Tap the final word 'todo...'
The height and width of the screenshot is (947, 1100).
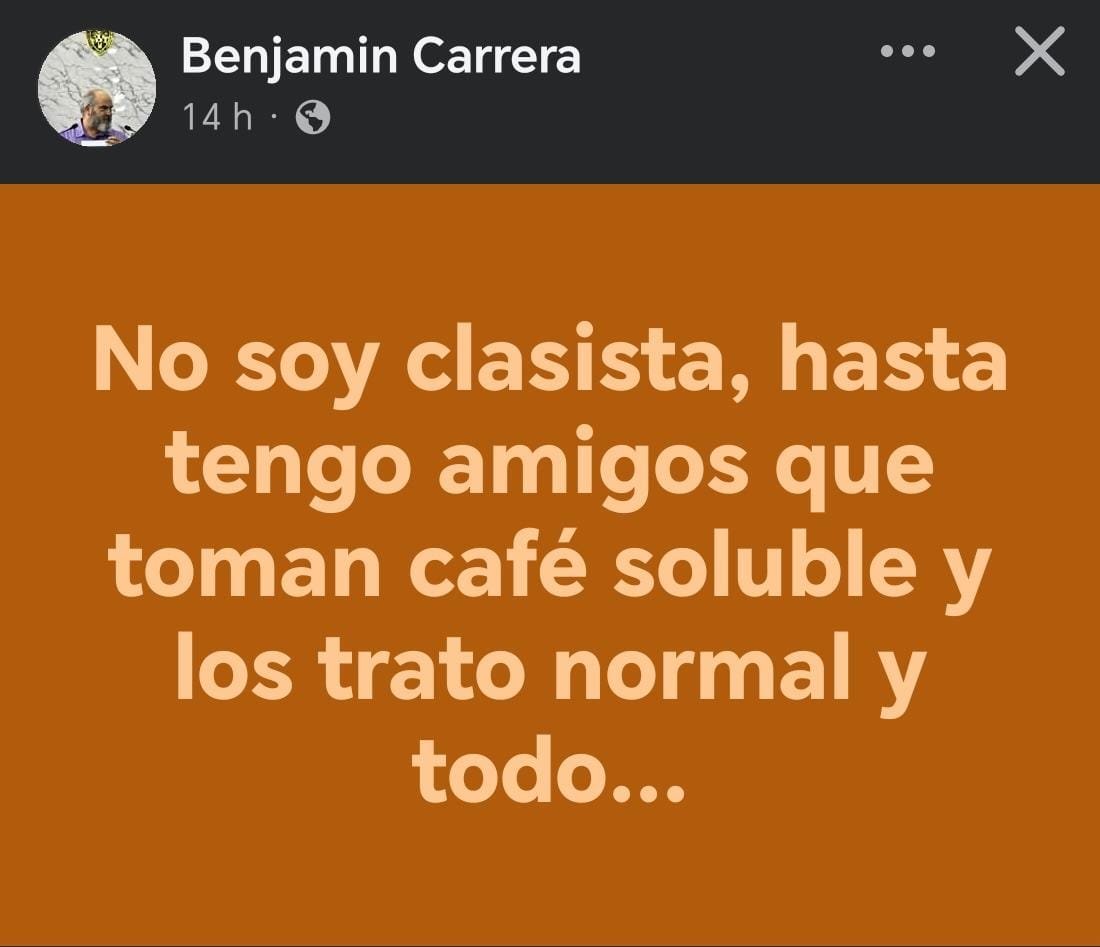click(x=549, y=772)
